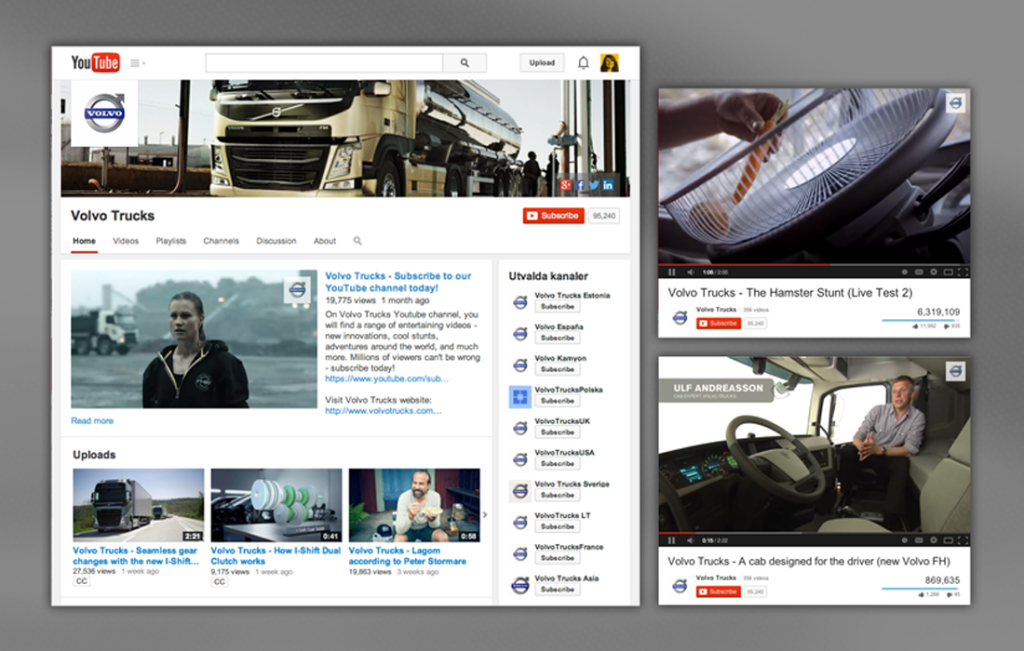Open the LinkedIn link on the banner
This screenshot has height=651, width=1024.
click(608, 185)
